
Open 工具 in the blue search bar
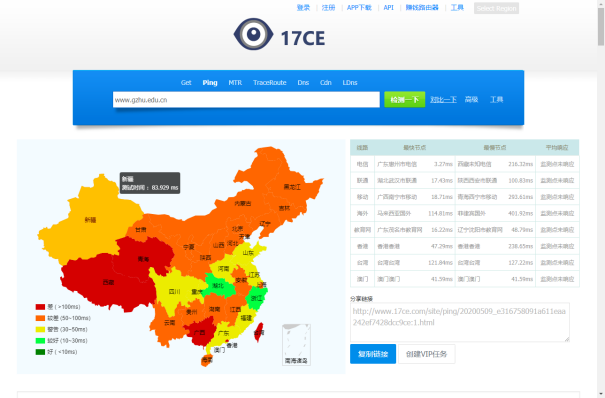pos(497,100)
